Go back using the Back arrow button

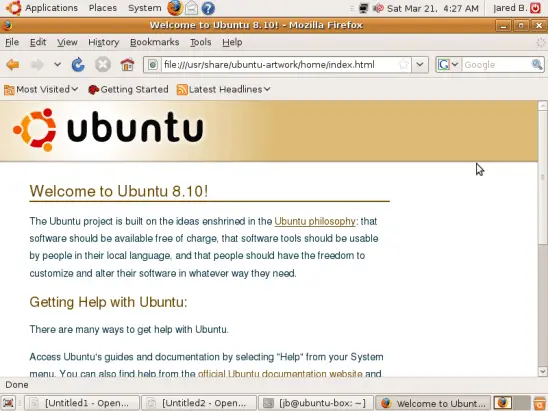point(13,65)
